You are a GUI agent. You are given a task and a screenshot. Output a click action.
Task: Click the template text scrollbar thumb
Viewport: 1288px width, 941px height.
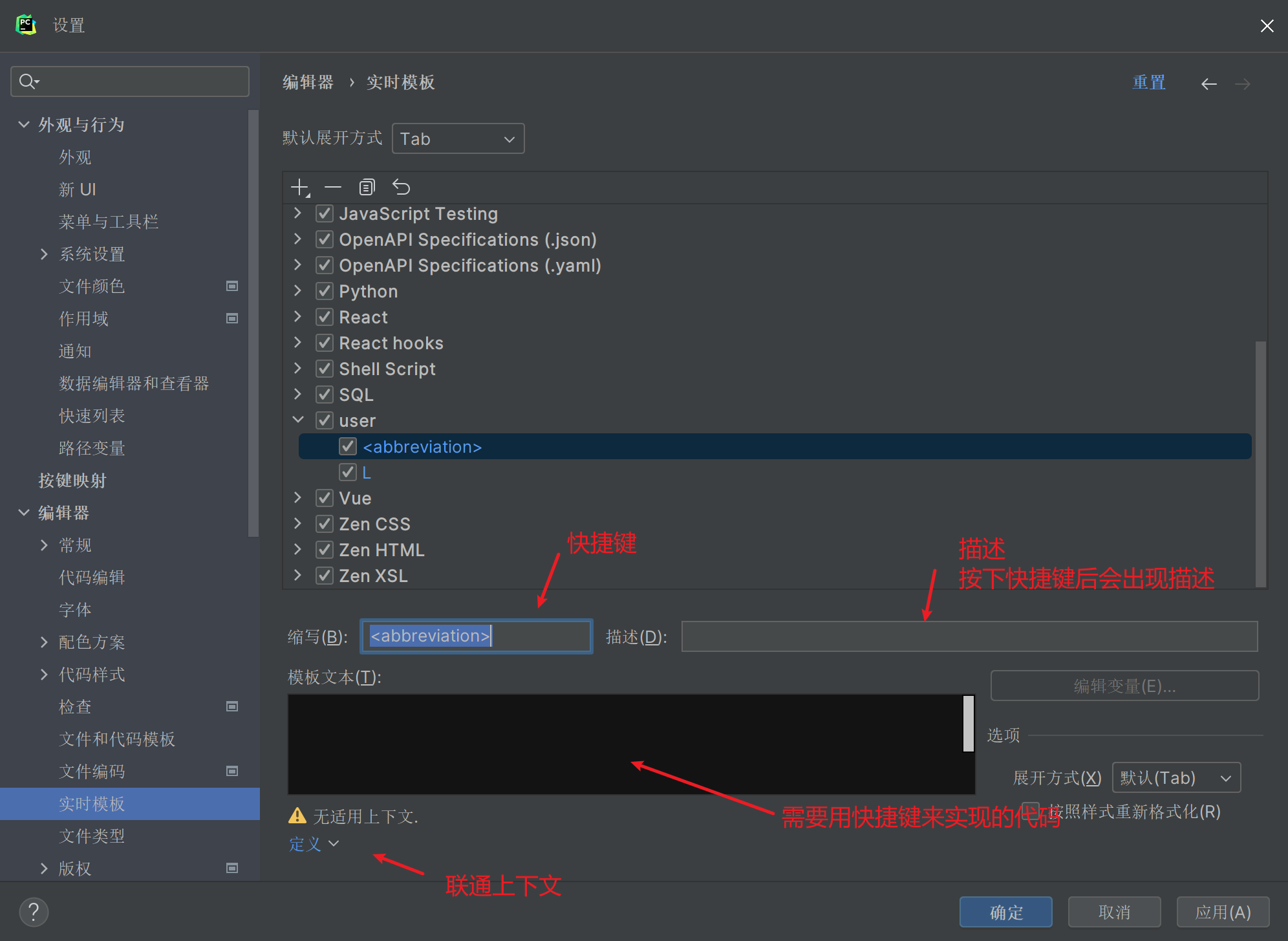[969, 724]
